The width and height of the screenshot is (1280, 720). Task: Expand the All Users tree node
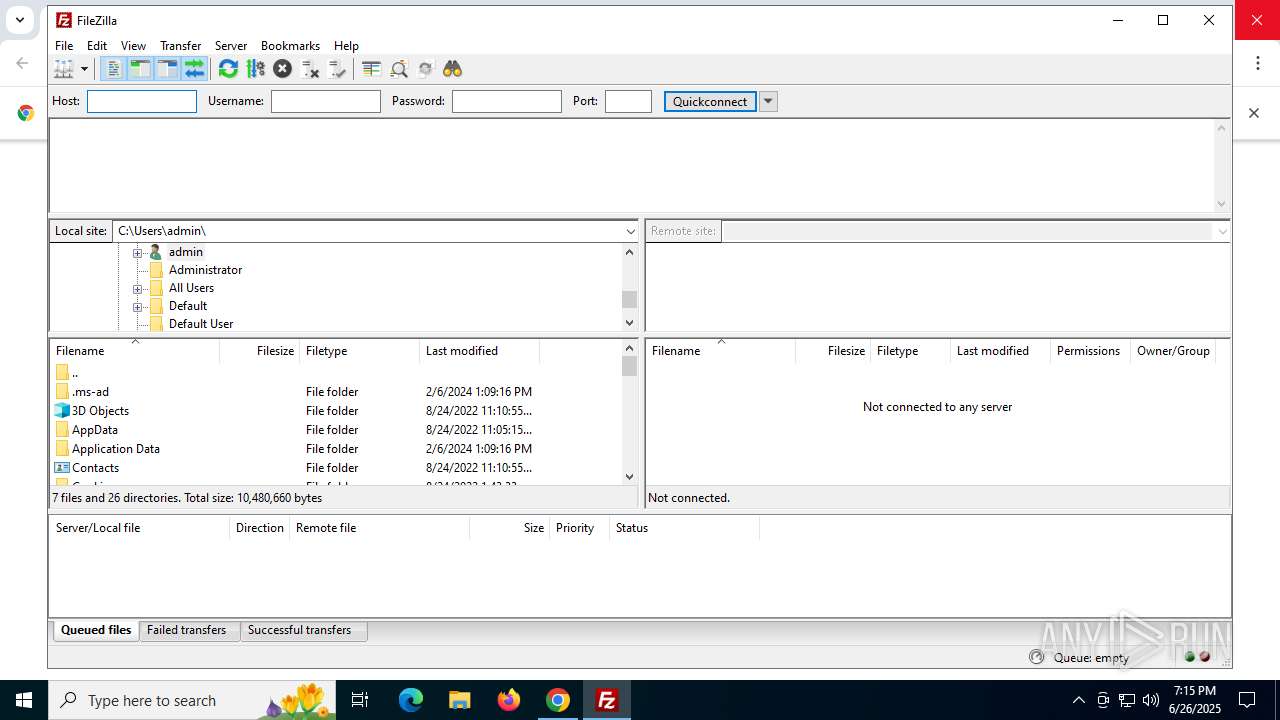[x=137, y=288]
